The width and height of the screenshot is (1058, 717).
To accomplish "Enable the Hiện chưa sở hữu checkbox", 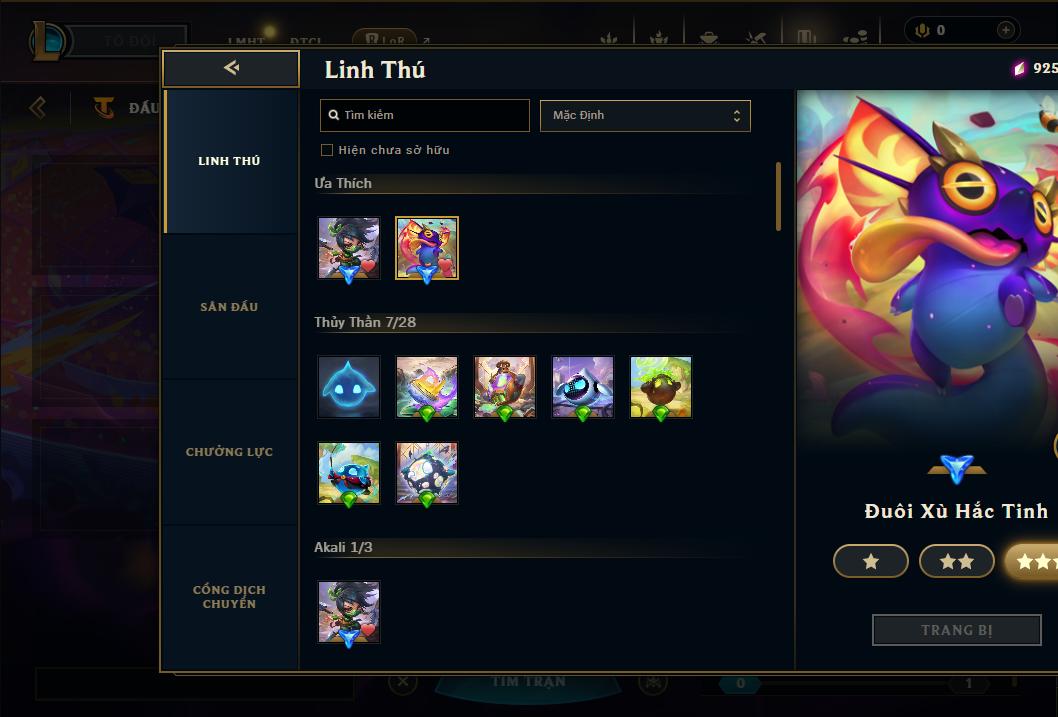I will click(327, 150).
